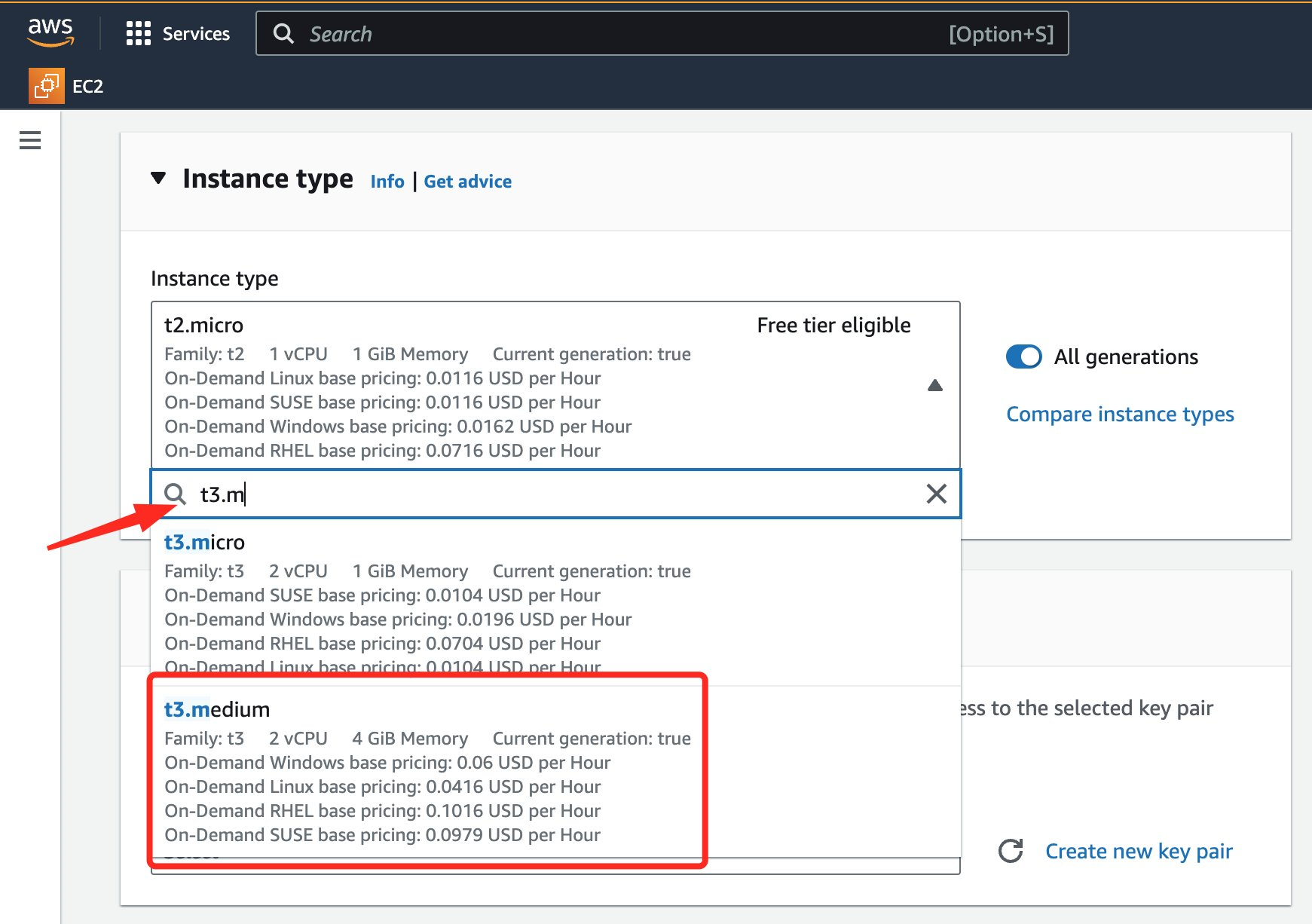
Task: Click 'On-Demand RHEL base pricing: 0.1016 USD per Hour'
Action: [383, 811]
